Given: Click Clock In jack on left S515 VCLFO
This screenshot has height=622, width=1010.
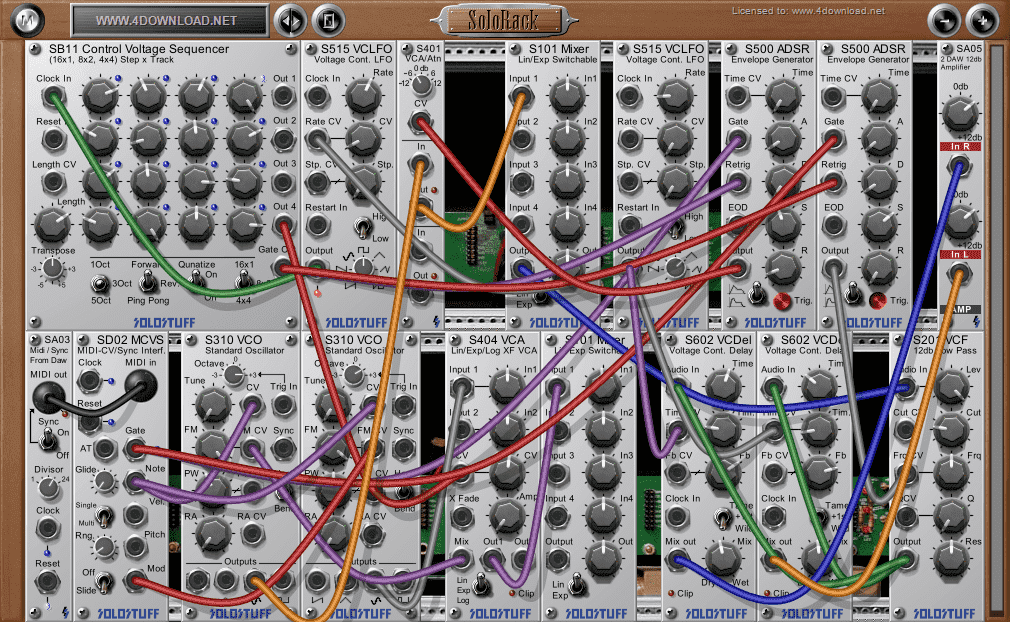Looking at the screenshot, I should click(317, 97).
